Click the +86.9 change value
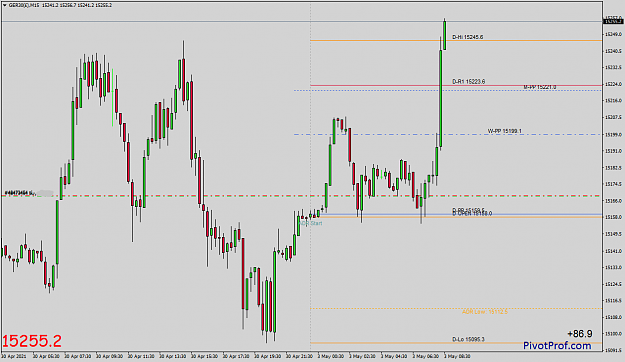625x362 pixels. [580, 334]
